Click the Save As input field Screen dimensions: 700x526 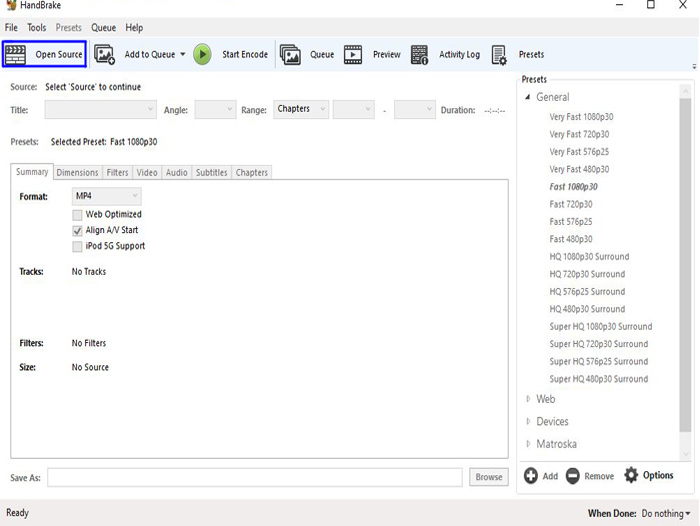[x=255, y=477]
